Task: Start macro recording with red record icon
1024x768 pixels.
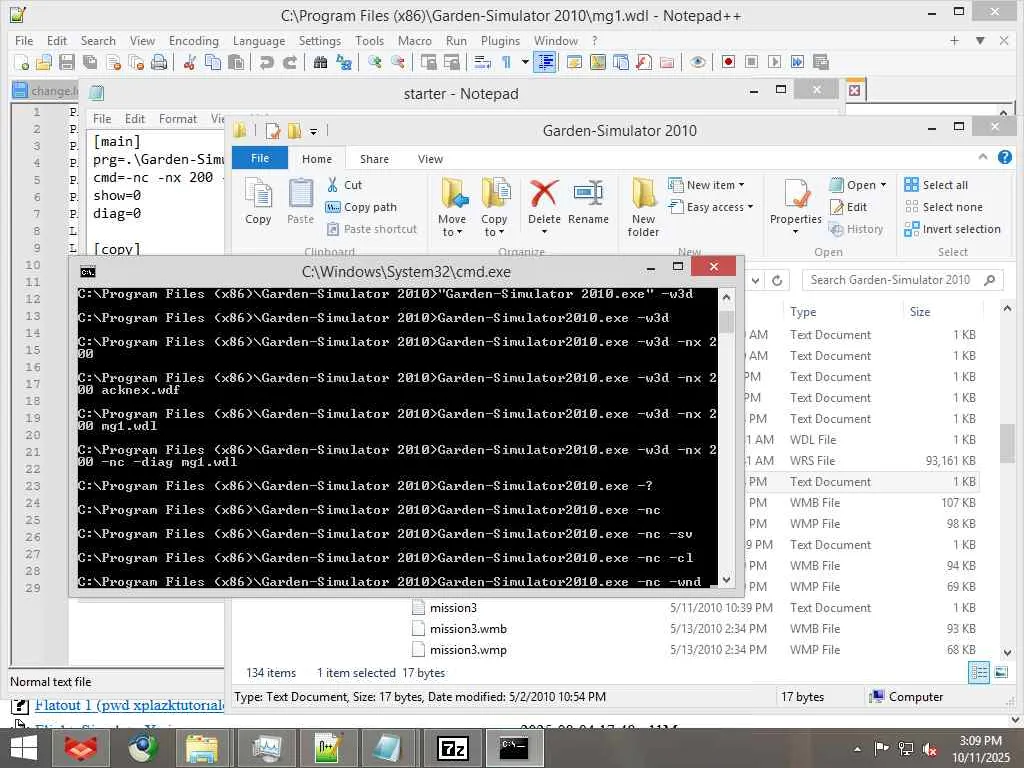Action: (728, 62)
